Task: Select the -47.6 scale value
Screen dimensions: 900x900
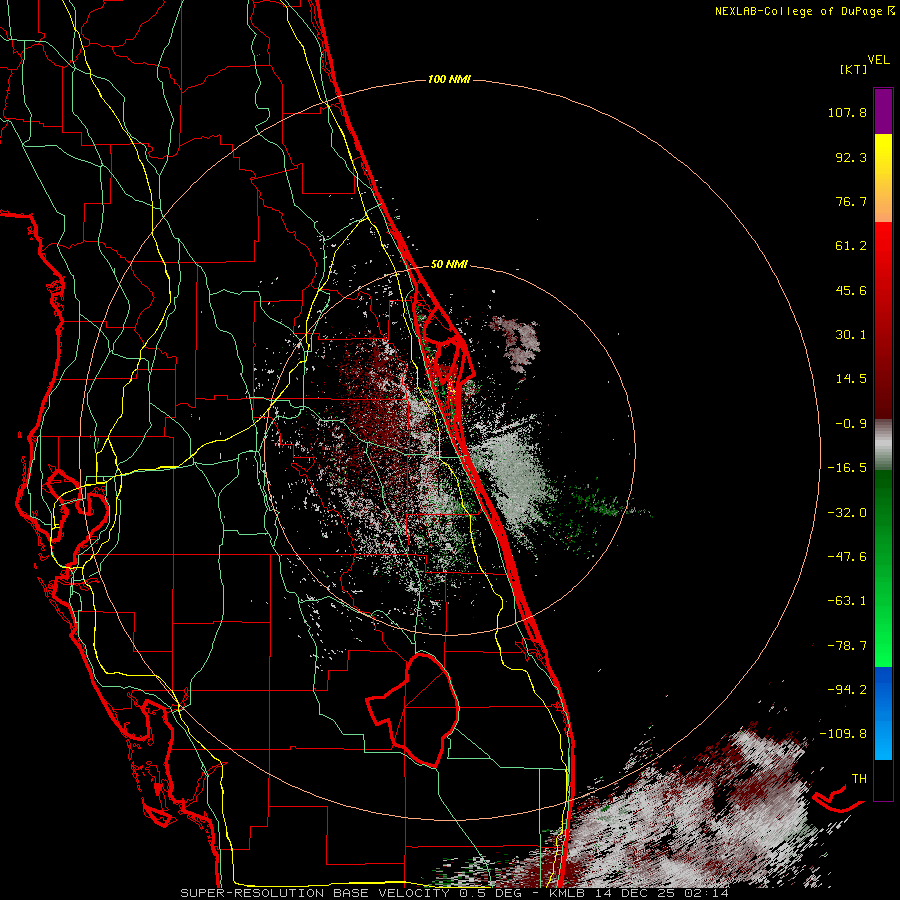Action: 847,557
